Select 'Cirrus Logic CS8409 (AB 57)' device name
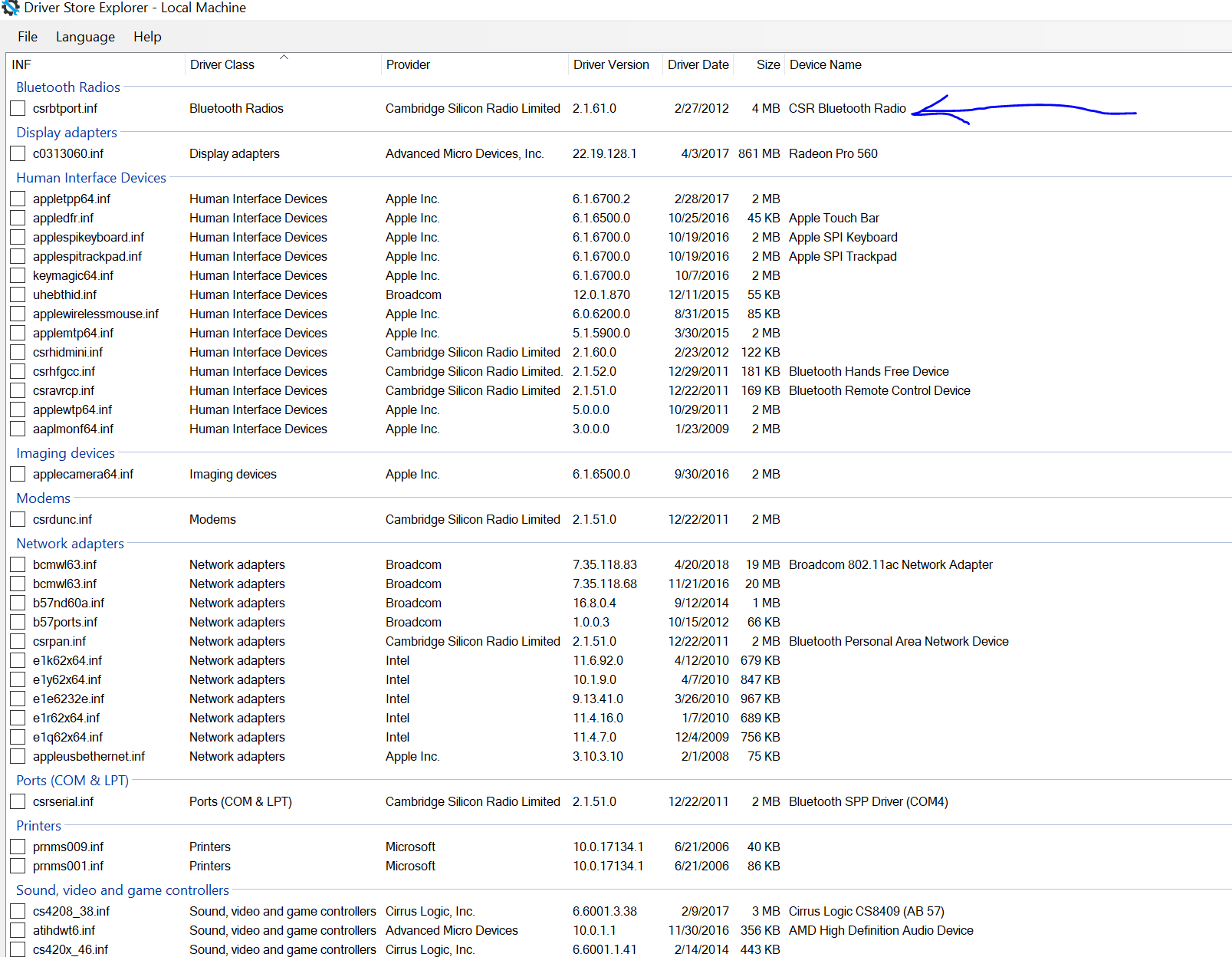The image size is (1232, 957). point(866,912)
